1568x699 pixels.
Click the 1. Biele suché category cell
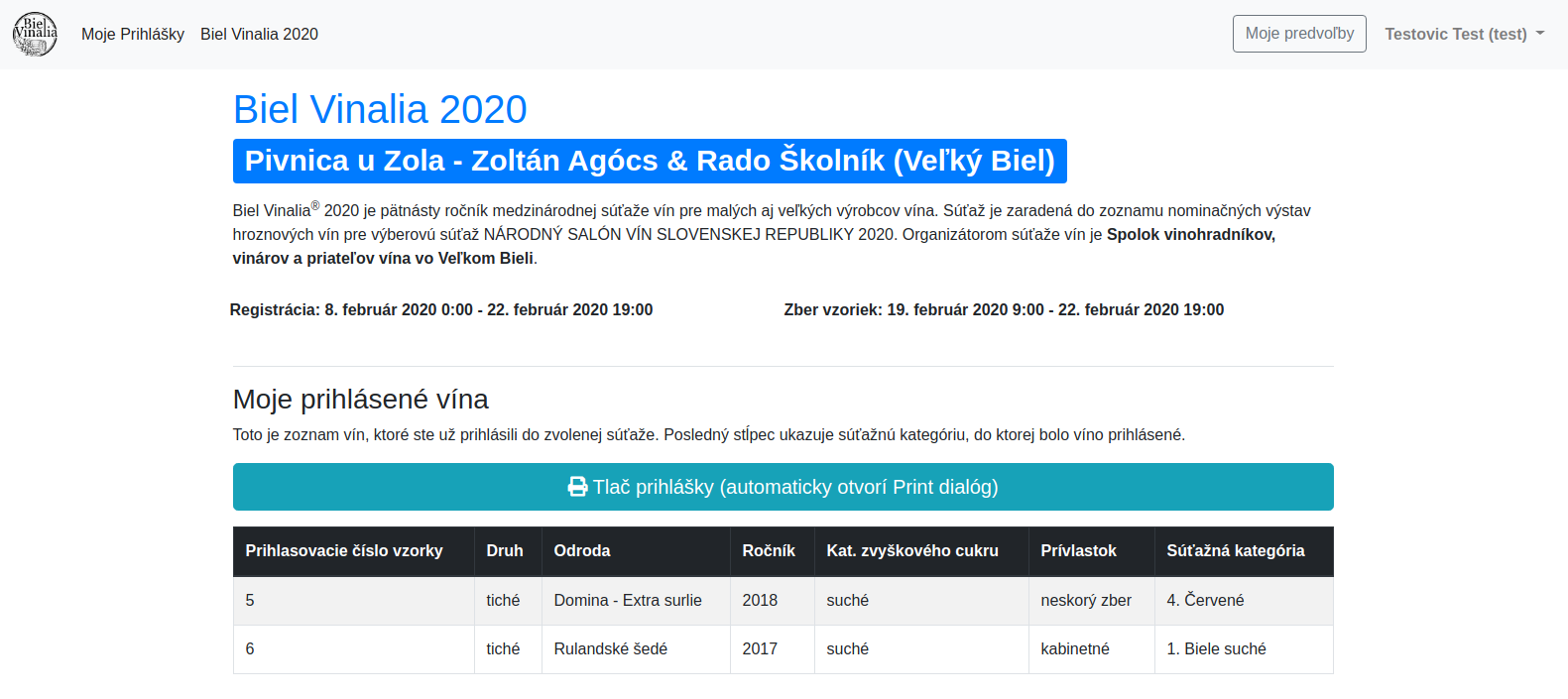click(1216, 648)
